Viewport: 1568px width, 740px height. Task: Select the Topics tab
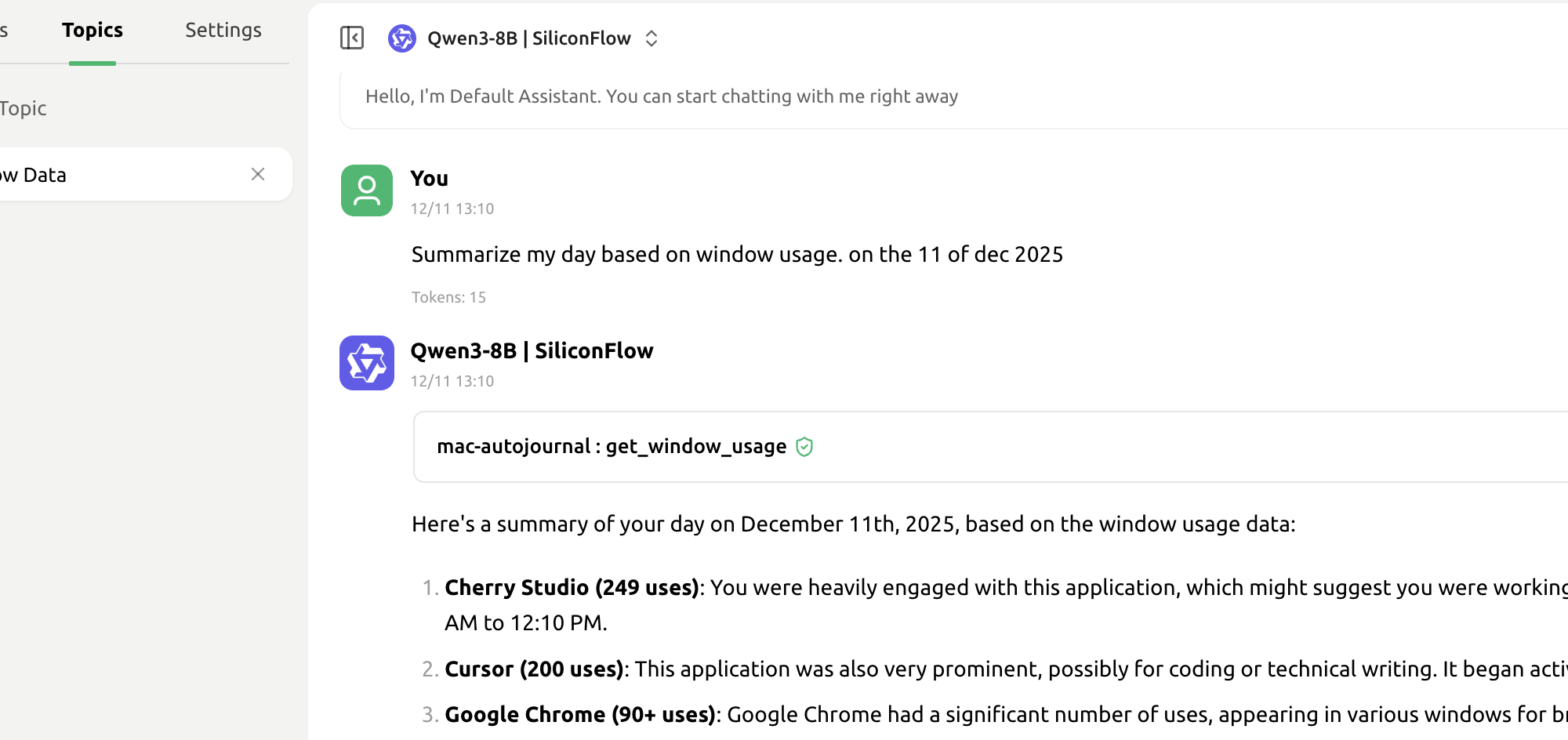(92, 30)
